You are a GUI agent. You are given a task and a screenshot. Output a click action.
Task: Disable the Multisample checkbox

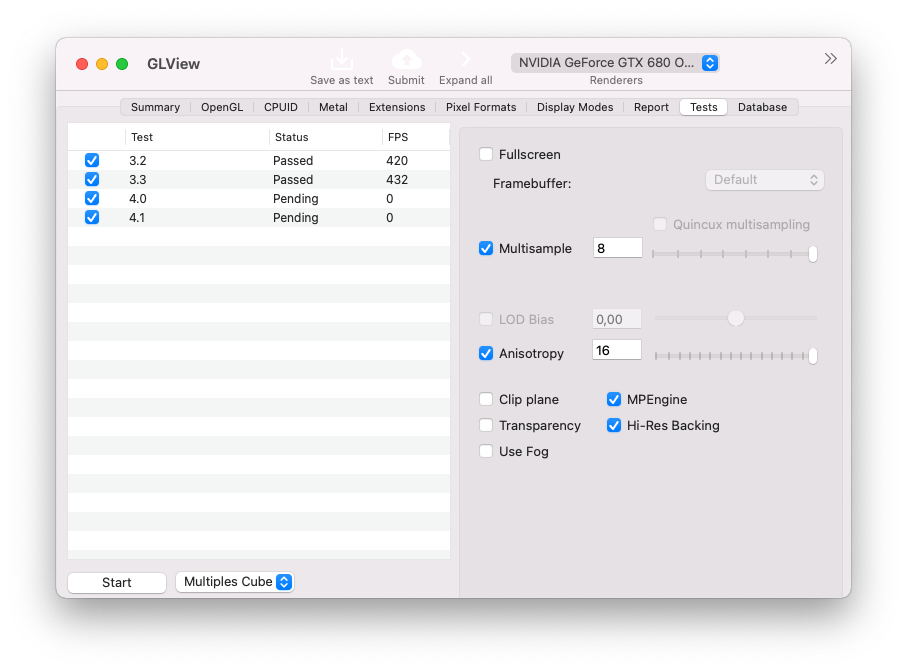486,248
